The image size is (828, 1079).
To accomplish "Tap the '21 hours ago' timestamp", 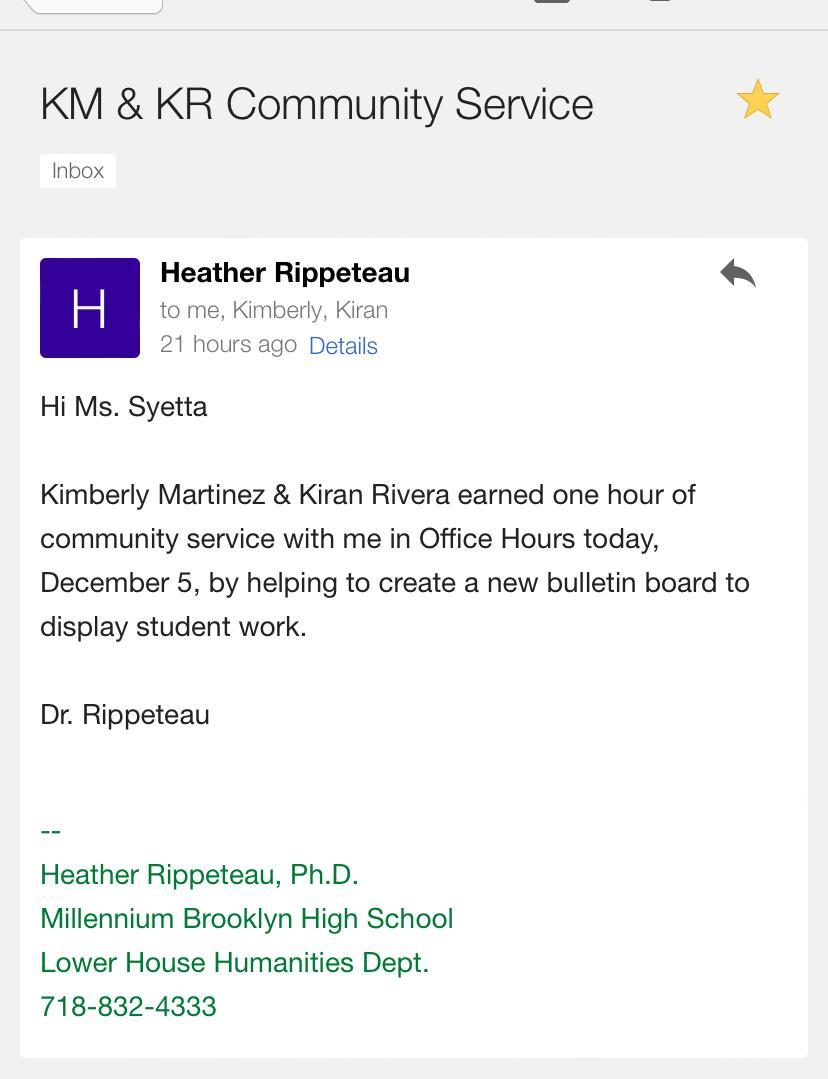I will click(228, 344).
